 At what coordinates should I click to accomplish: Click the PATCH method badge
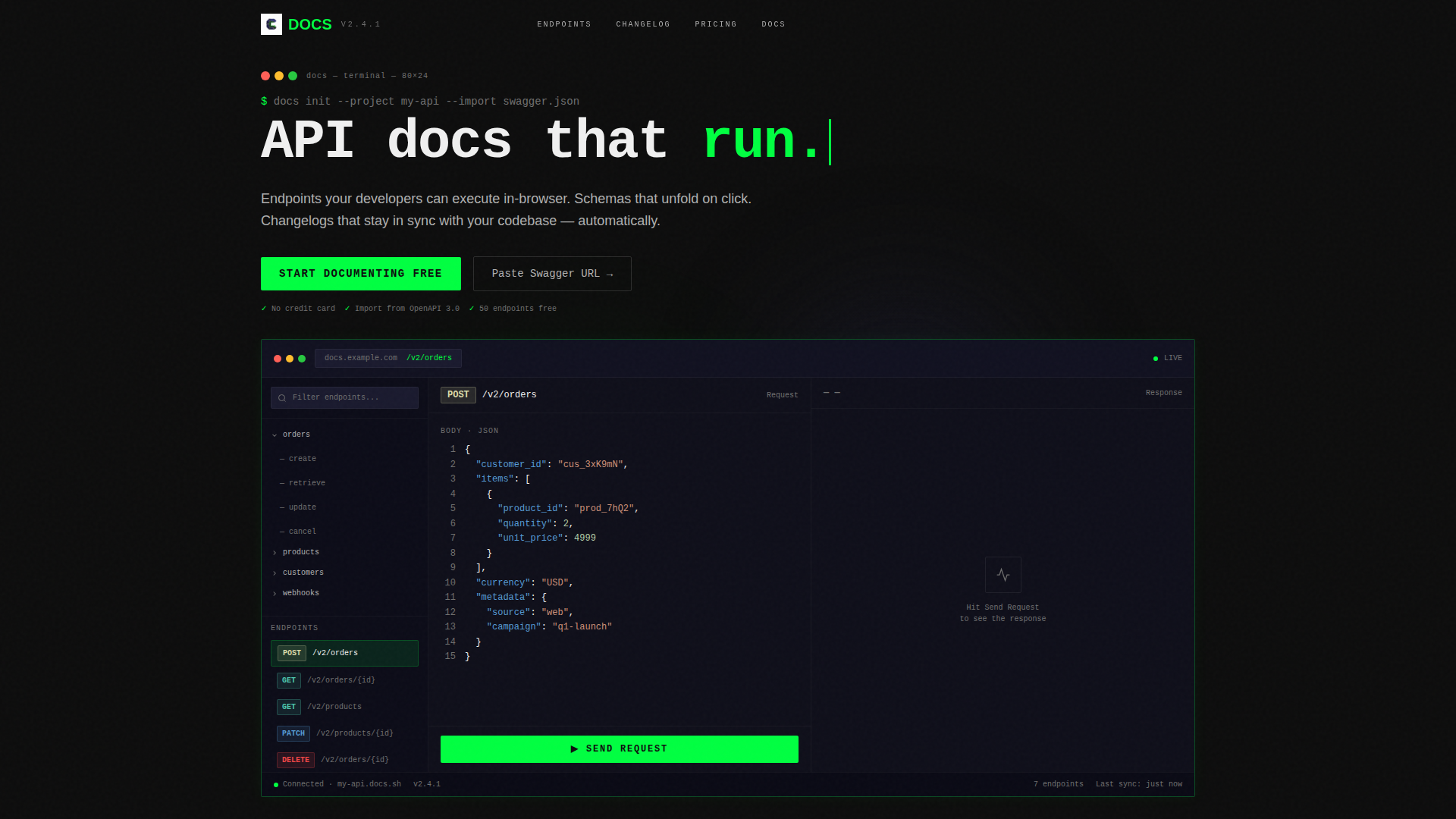[x=293, y=733]
